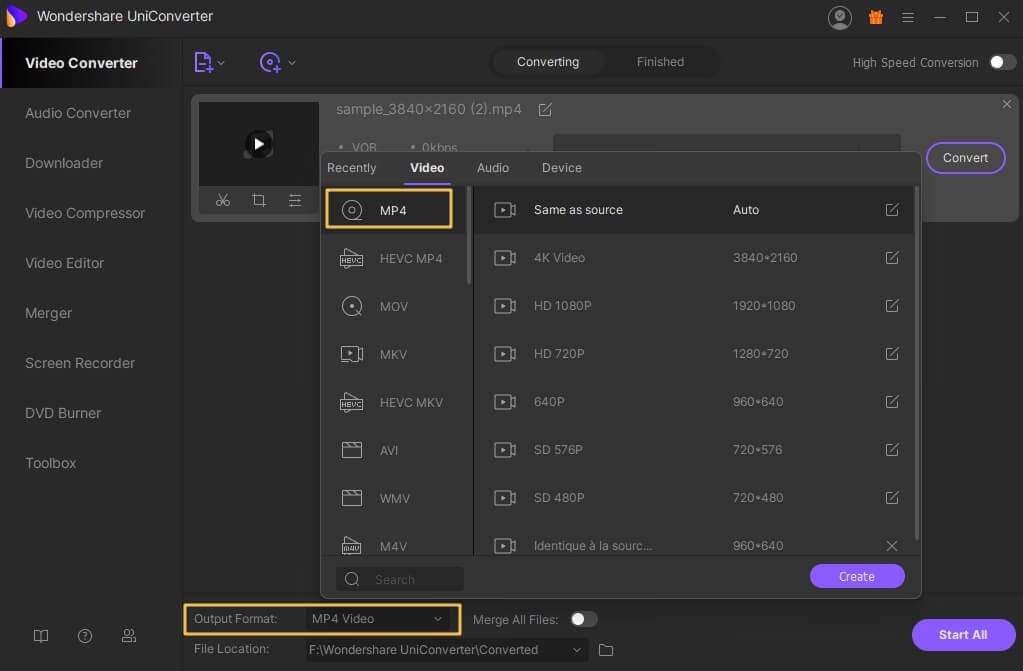This screenshot has height=671, width=1023.
Task: Click the feedback people icon in sidebar
Action: [x=129, y=636]
